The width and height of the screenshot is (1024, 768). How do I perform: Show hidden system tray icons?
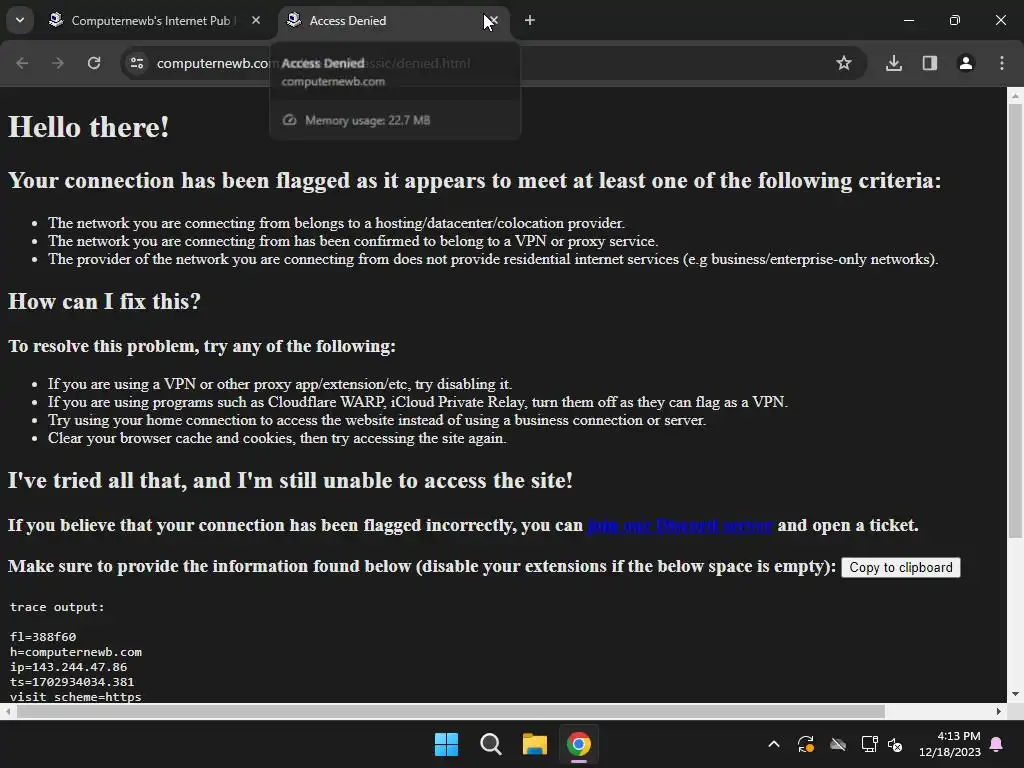click(774, 744)
